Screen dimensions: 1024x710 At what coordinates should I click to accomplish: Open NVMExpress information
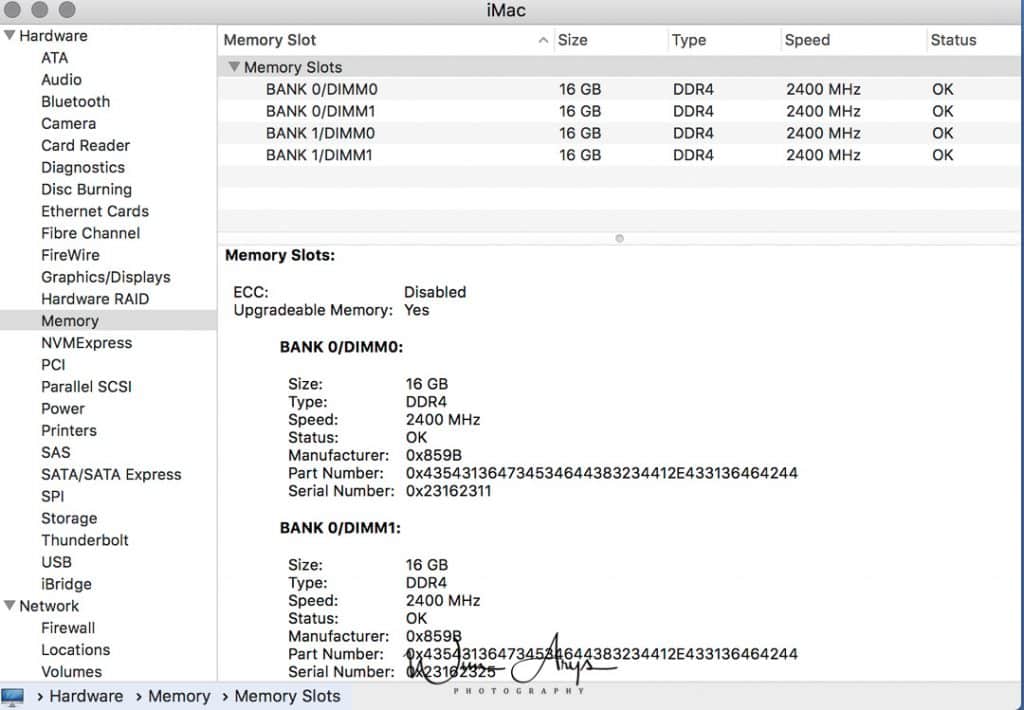[86, 343]
